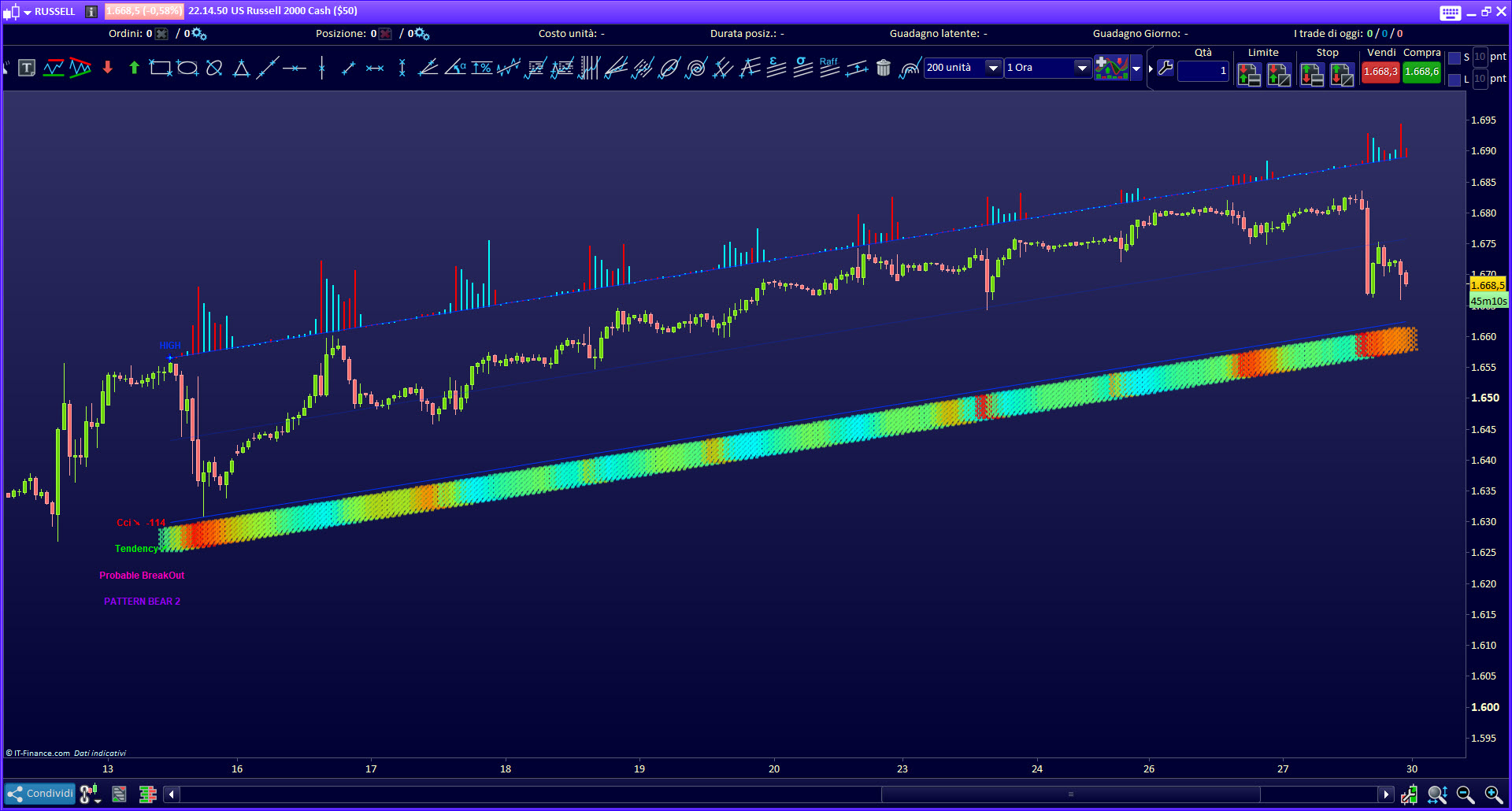Open the 200 unità dropdown

tap(993, 69)
